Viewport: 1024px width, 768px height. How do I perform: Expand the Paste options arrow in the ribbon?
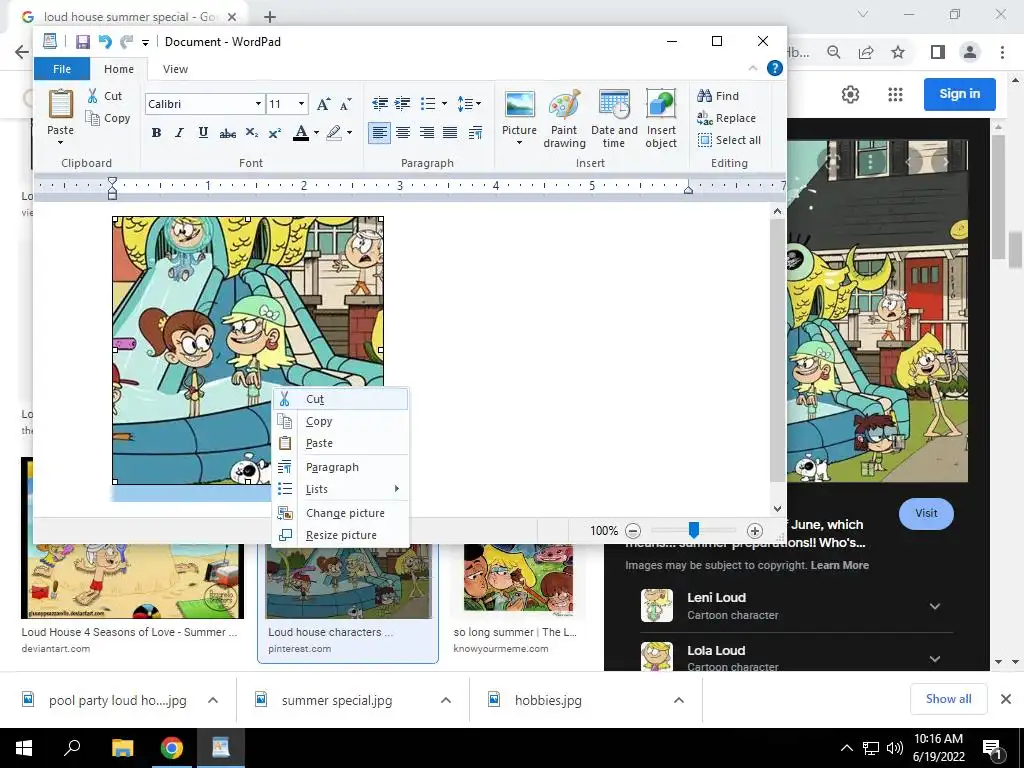tap(60, 142)
